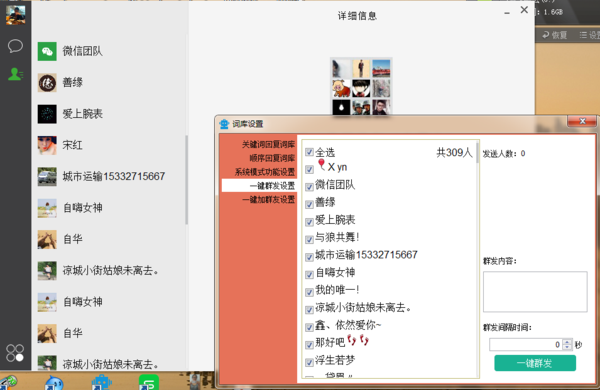The image size is (600, 390).
Task: Uncheck 自嗨女神 in the mass send list
Action: click(309, 275)
